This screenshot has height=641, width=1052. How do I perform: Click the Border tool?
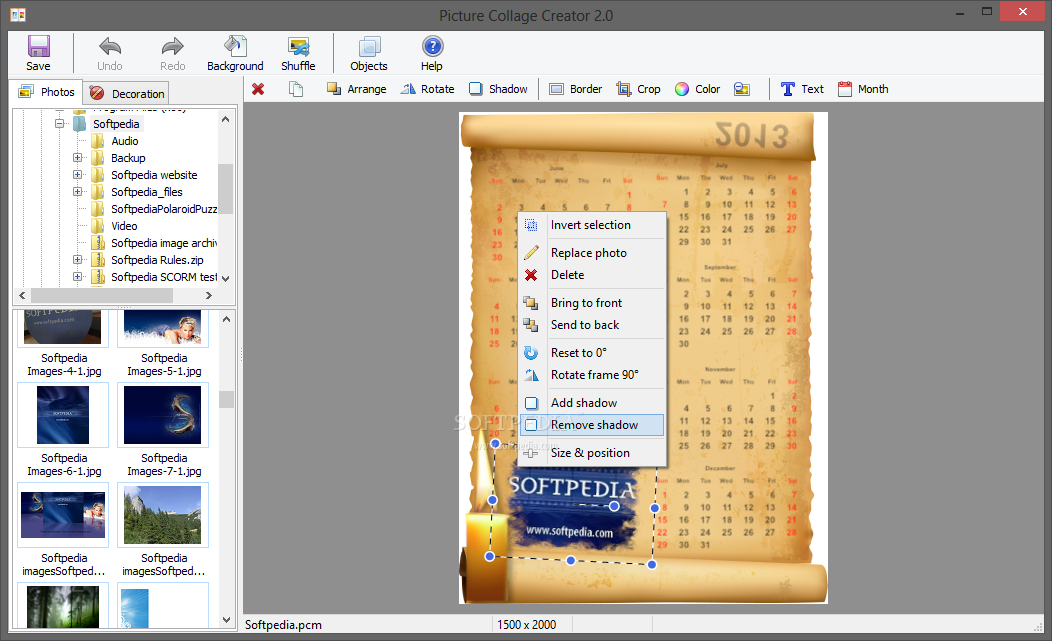[x=575, y=89]
